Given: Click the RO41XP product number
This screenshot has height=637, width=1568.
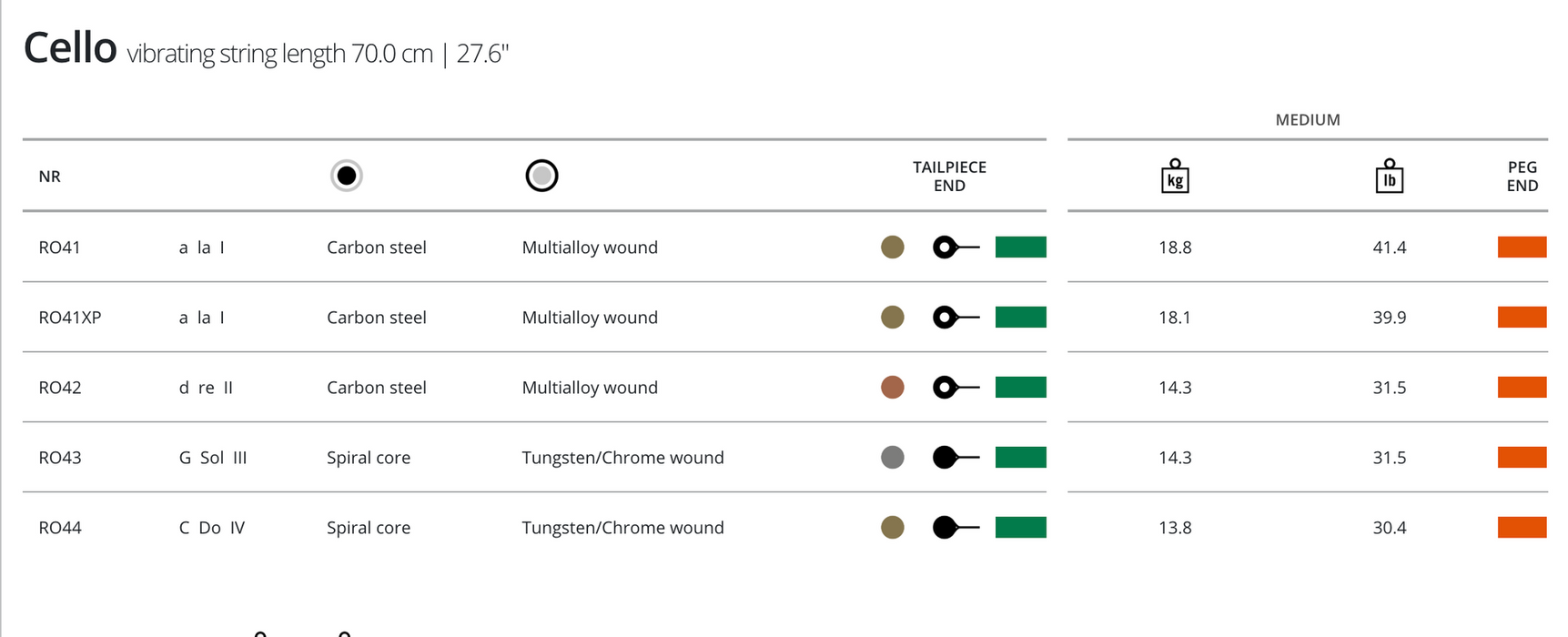Looking at the screenshot, I should (70, 318).
